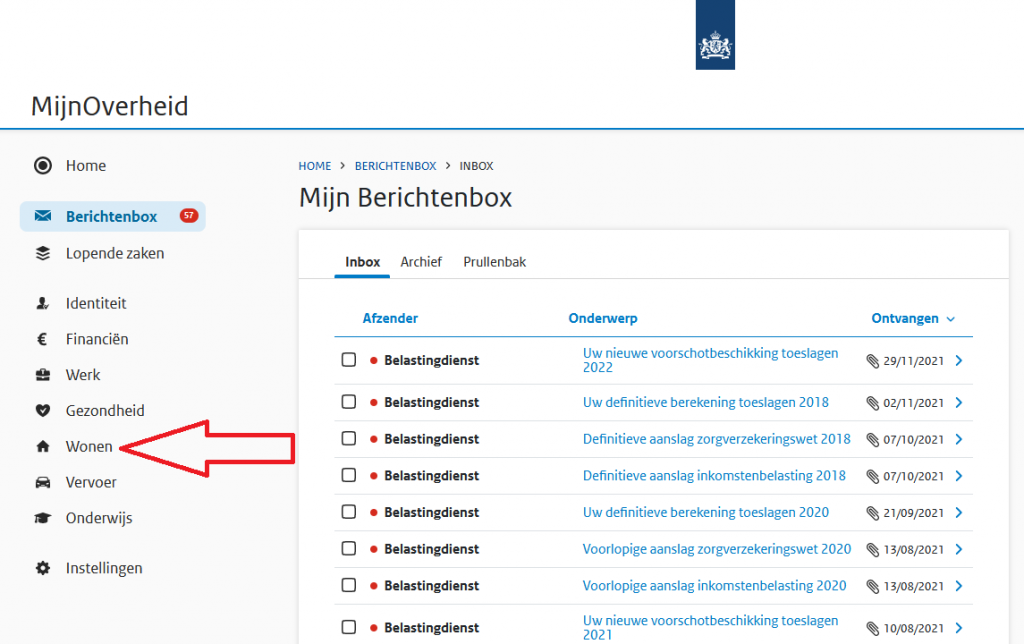
Task: Select checkbox for voorschotbeschikking toeslagen 2021 message
Action: (349, 627)
